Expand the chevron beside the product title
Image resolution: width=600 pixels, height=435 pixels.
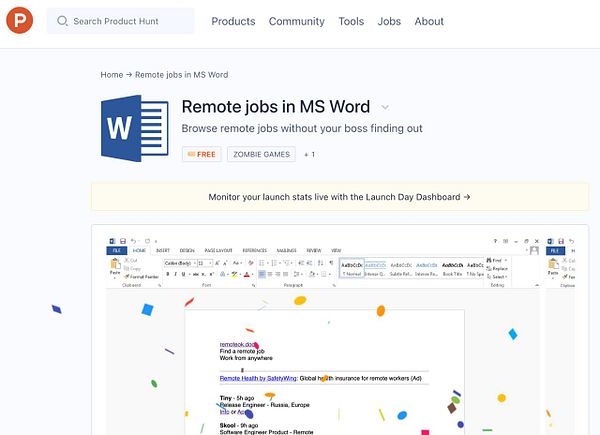[x=385, y=108]
